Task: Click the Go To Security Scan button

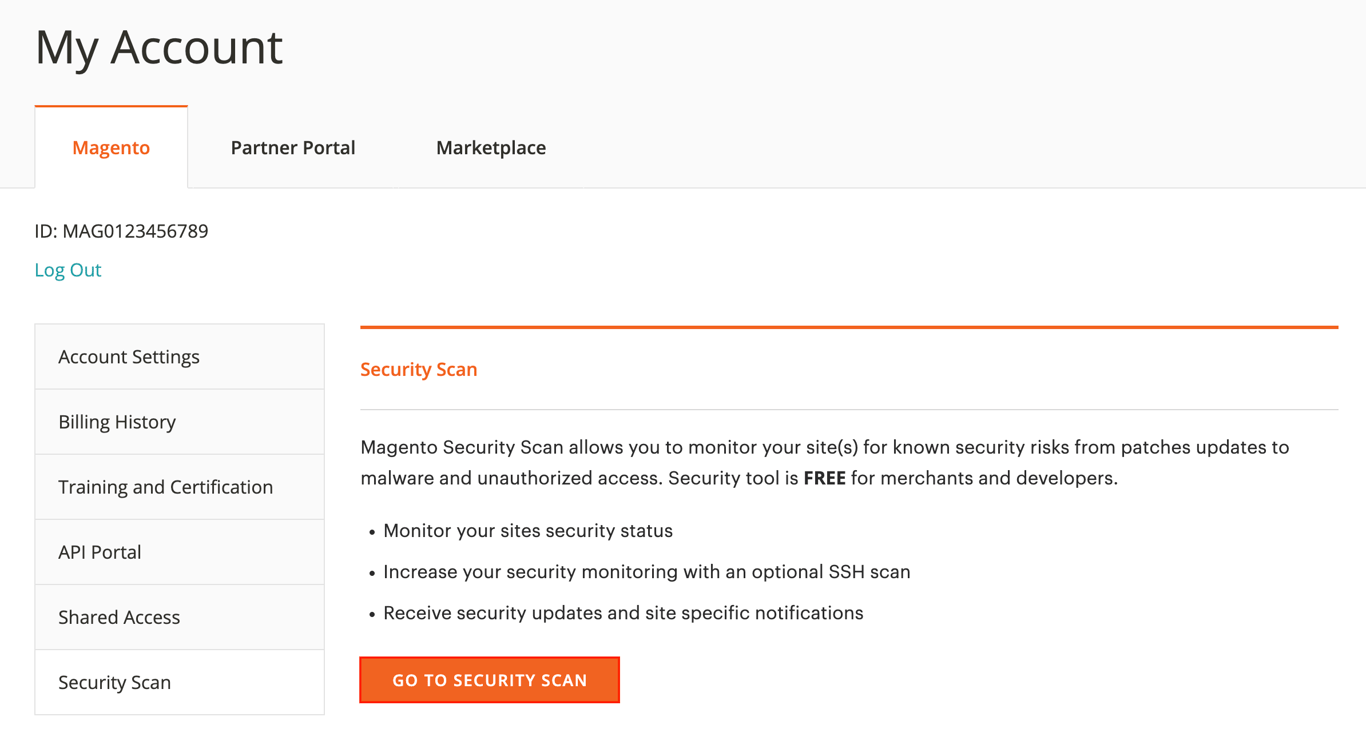Action: [x=489, y=680]
